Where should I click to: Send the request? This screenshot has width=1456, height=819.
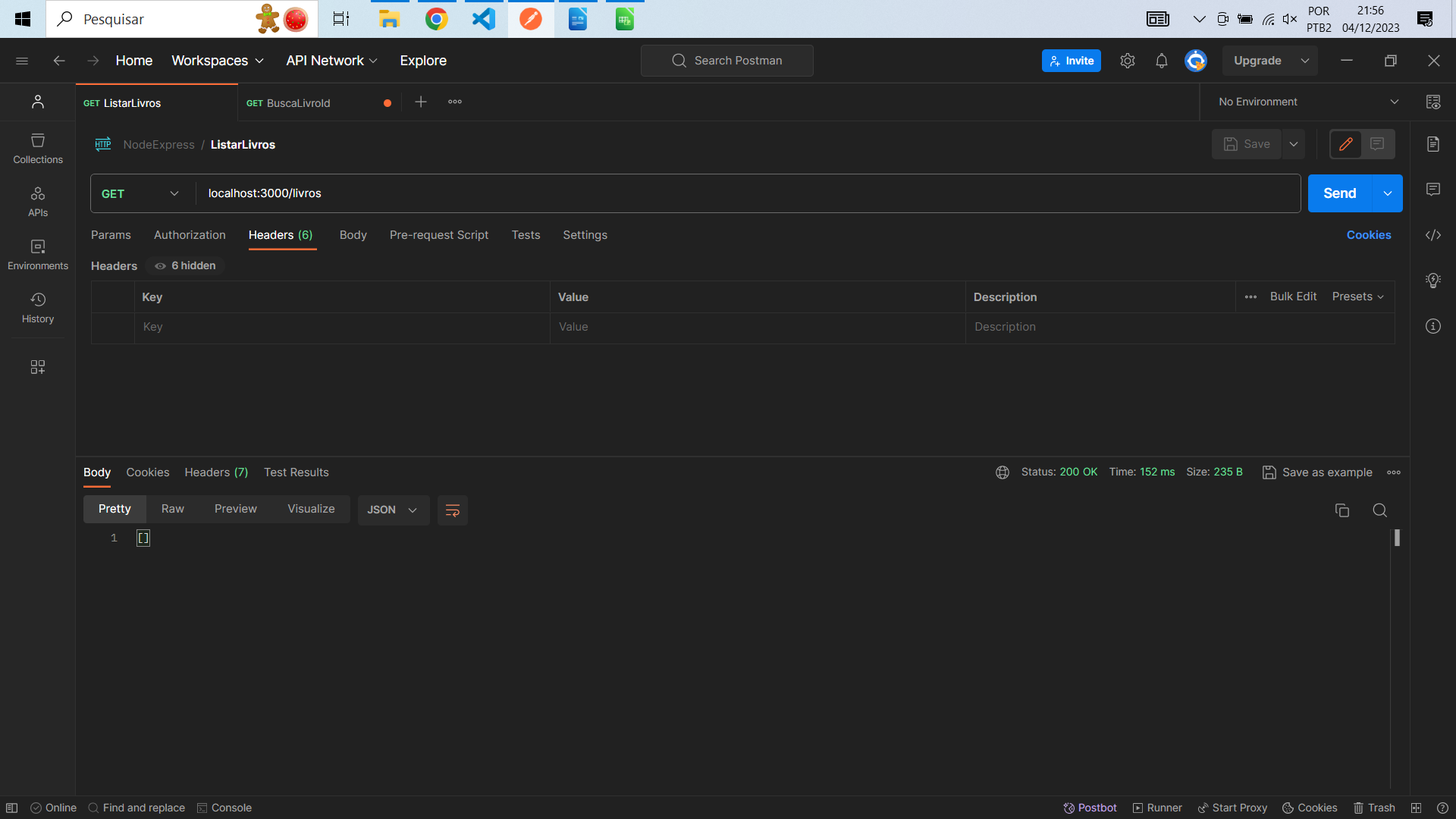click(1340, 193)
